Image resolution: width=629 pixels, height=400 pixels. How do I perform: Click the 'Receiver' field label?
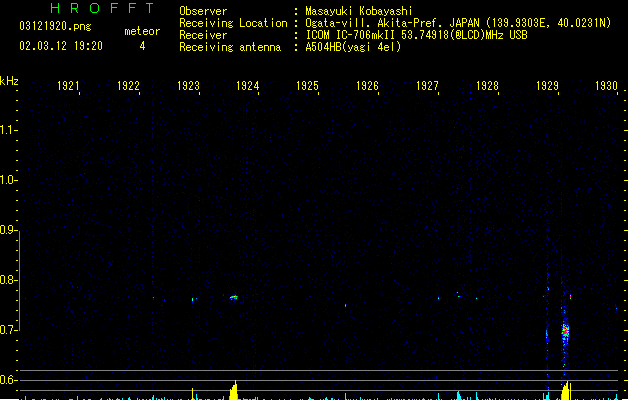pos(203,35)
